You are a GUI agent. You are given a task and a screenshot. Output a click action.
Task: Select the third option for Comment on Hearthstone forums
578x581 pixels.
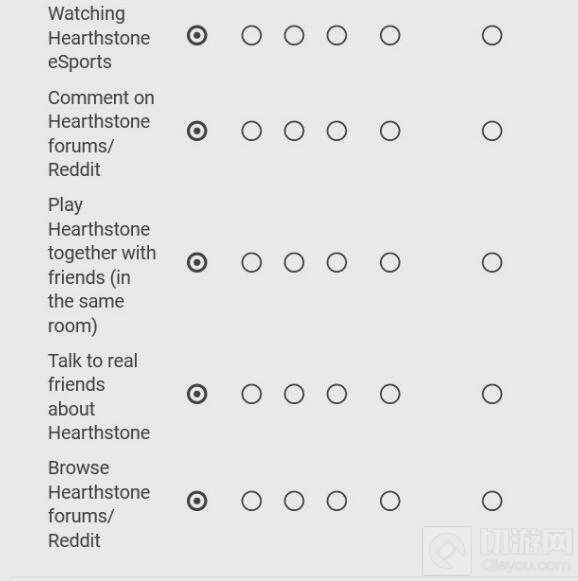click(x=294, y=131)
